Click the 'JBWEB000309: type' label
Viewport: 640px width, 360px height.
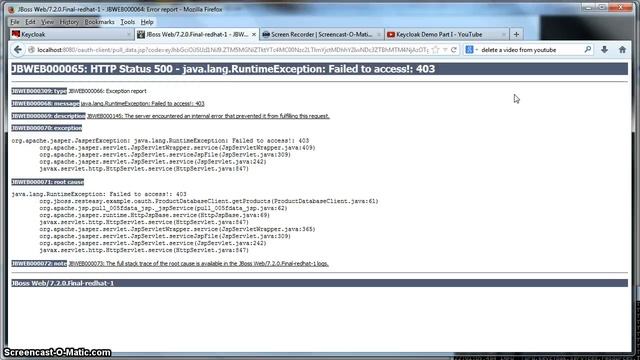coord(39,91)
